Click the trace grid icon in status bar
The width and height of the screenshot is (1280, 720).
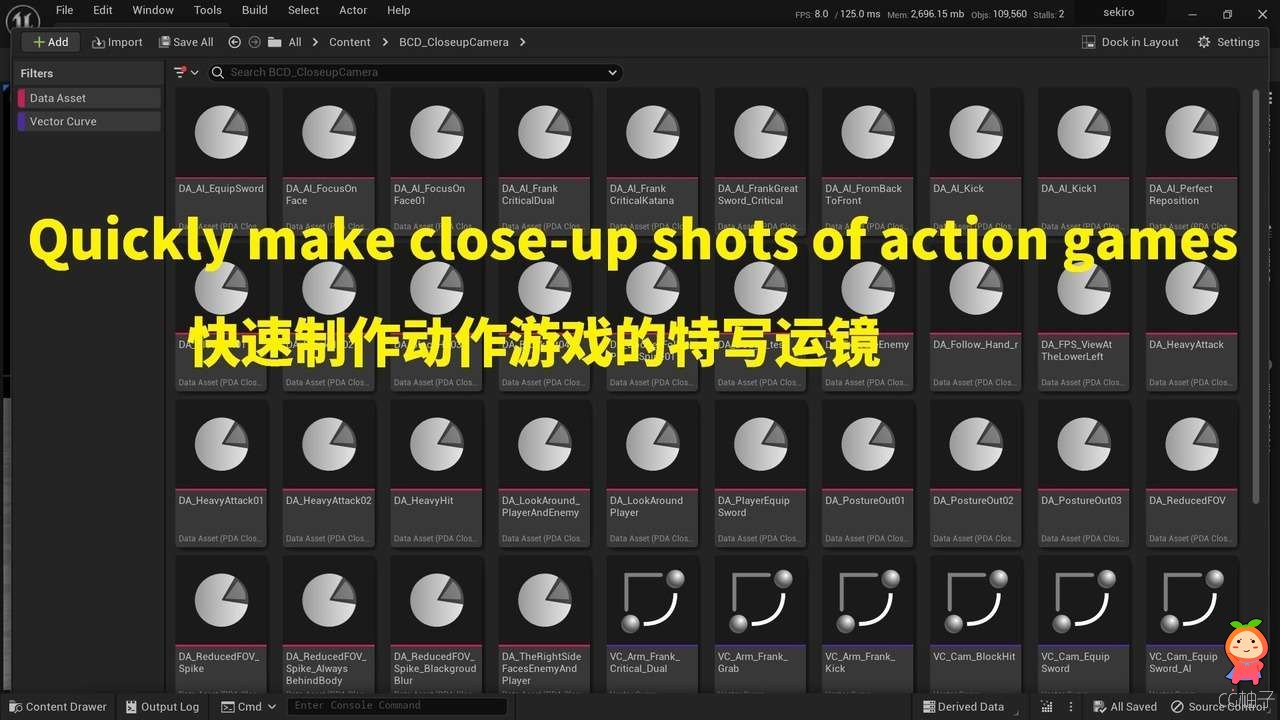pyautogui.click(x=1046, y=707)
